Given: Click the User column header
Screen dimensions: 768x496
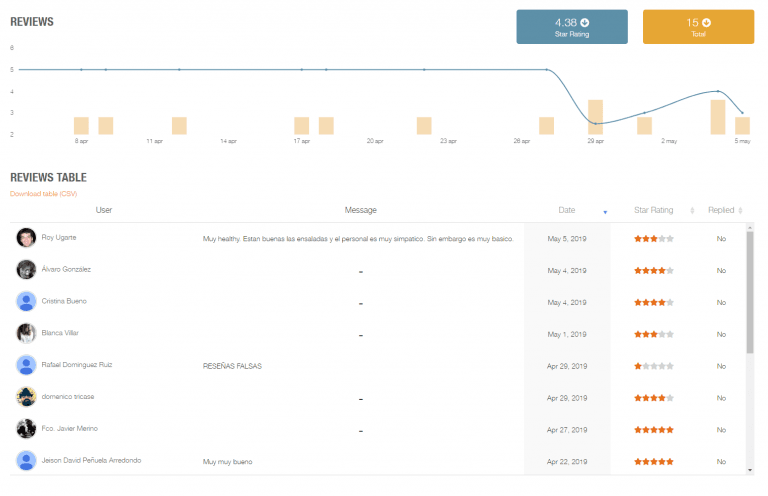Looking at the screenshot, I should (104, 210).
